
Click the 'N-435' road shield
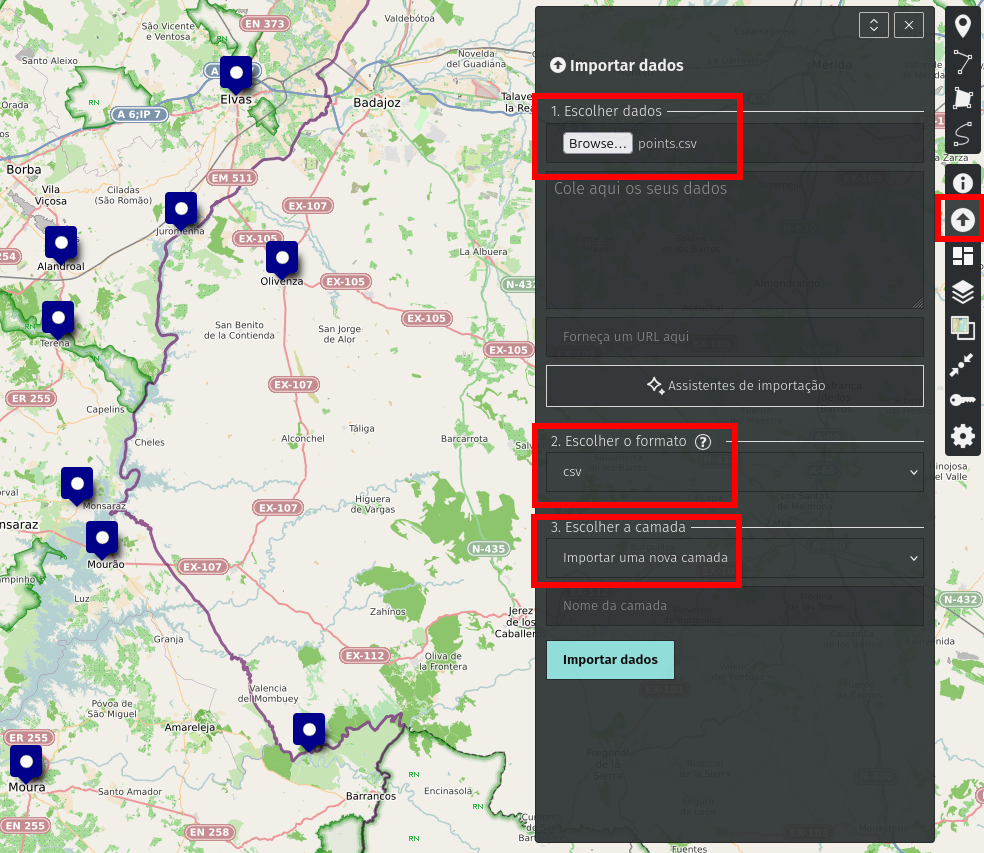488,549
